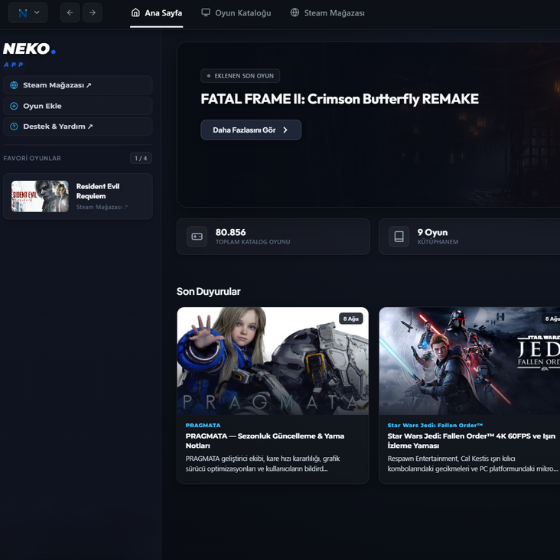Screen dimensions: 560x560
Task: Click the 1/4 favorites counter badge
Action: click(141, 158)
